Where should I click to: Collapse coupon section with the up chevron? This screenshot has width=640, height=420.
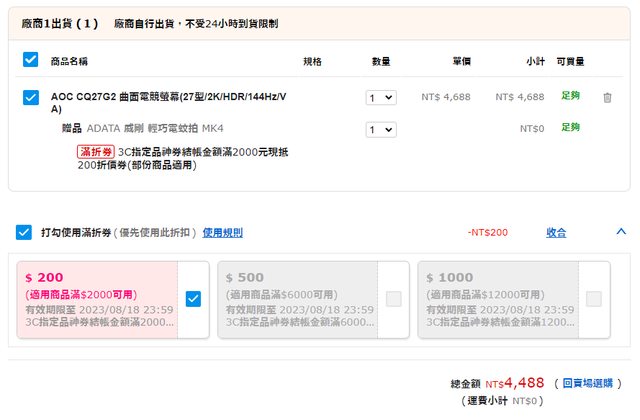click(620, 232)
